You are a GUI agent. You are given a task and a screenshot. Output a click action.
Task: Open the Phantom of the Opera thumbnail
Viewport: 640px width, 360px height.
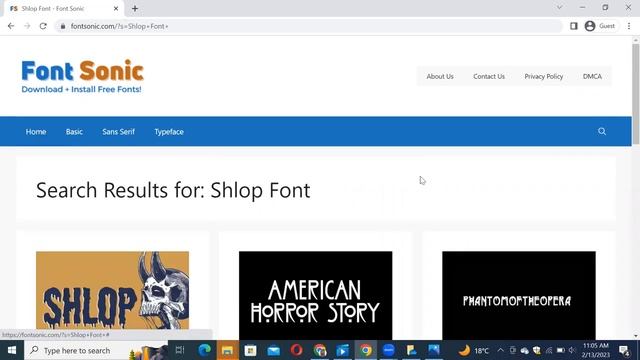(519, 296)
